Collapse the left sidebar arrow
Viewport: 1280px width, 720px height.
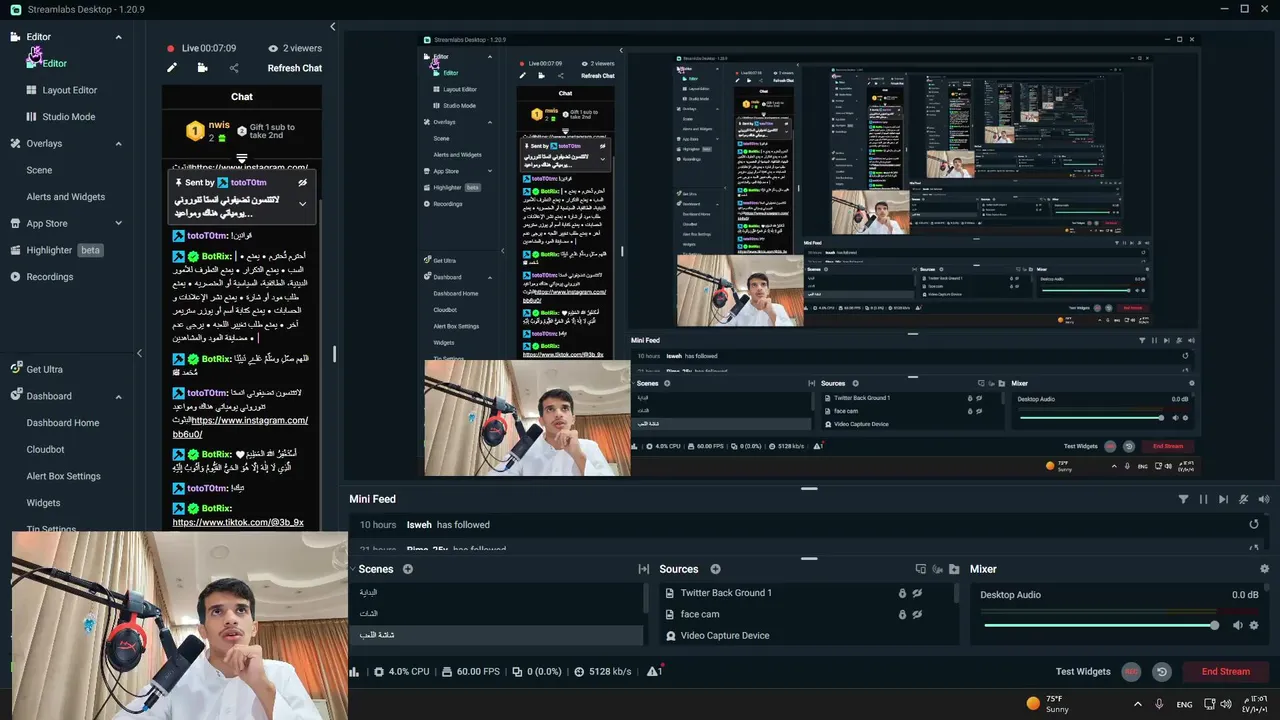139,354
